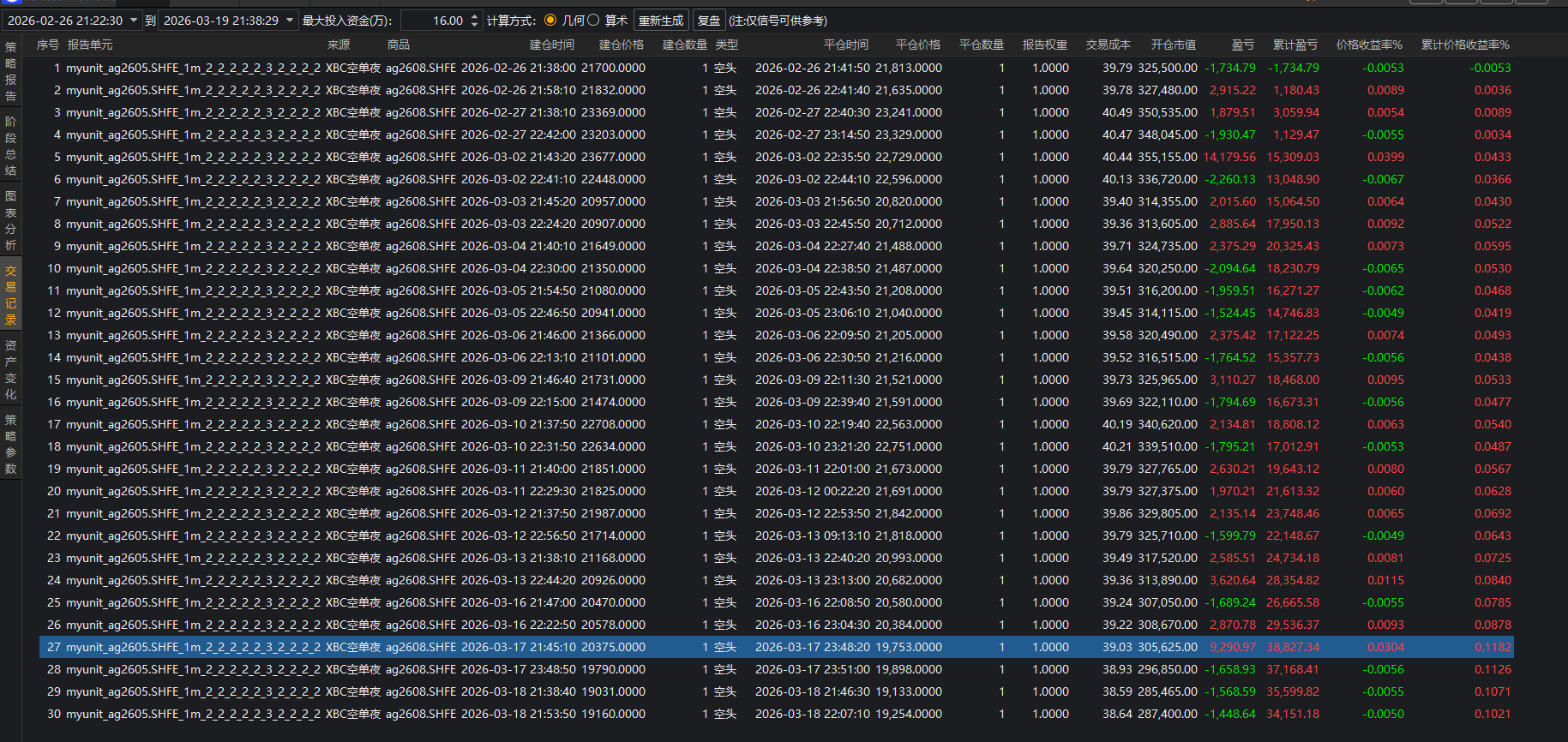Click the 累计盈亏 column header
This screenshot has height=742, width=1568.
1295,45
